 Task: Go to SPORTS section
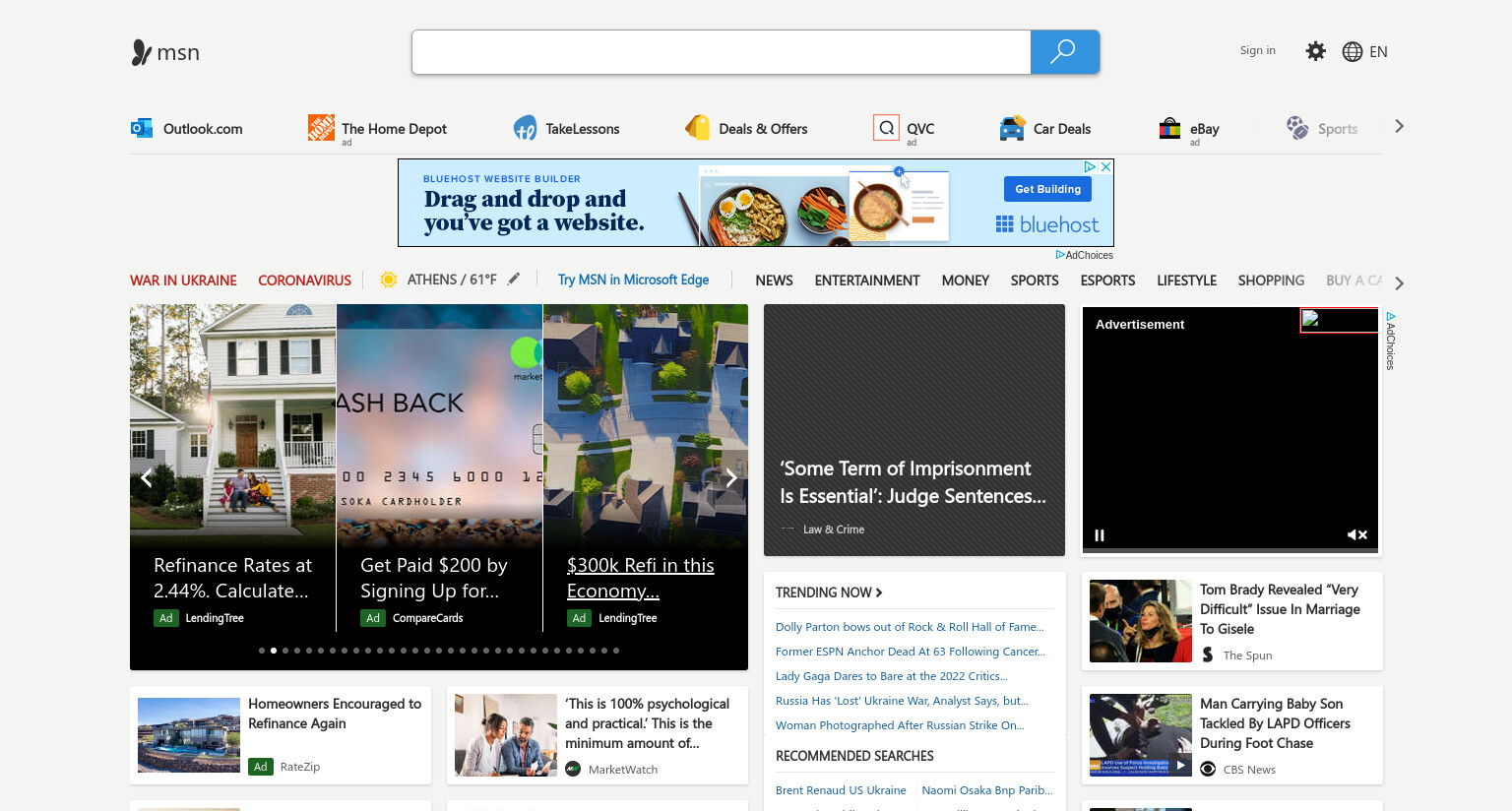tap(1035, 280)
